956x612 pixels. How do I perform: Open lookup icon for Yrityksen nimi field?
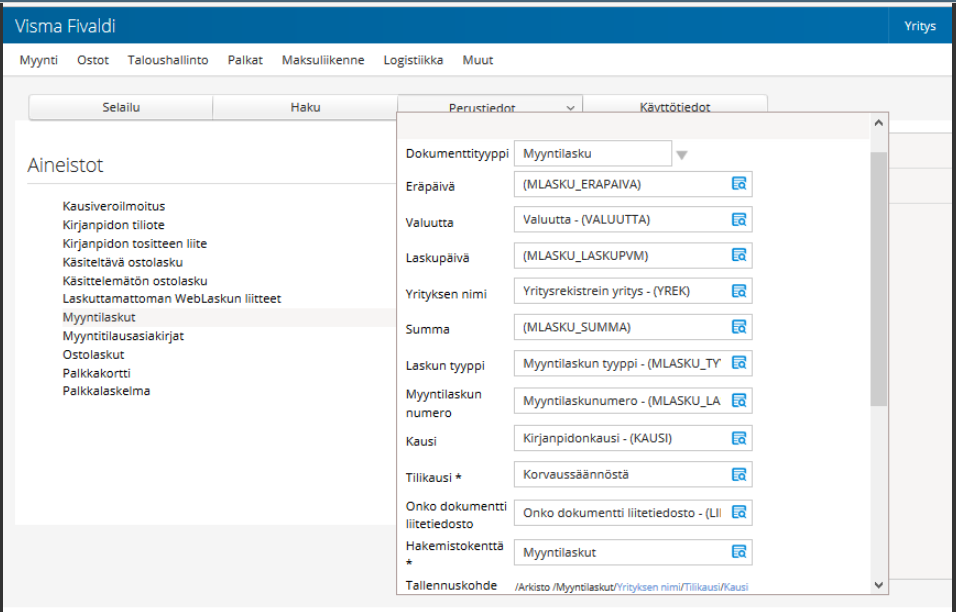click(738, 291)
